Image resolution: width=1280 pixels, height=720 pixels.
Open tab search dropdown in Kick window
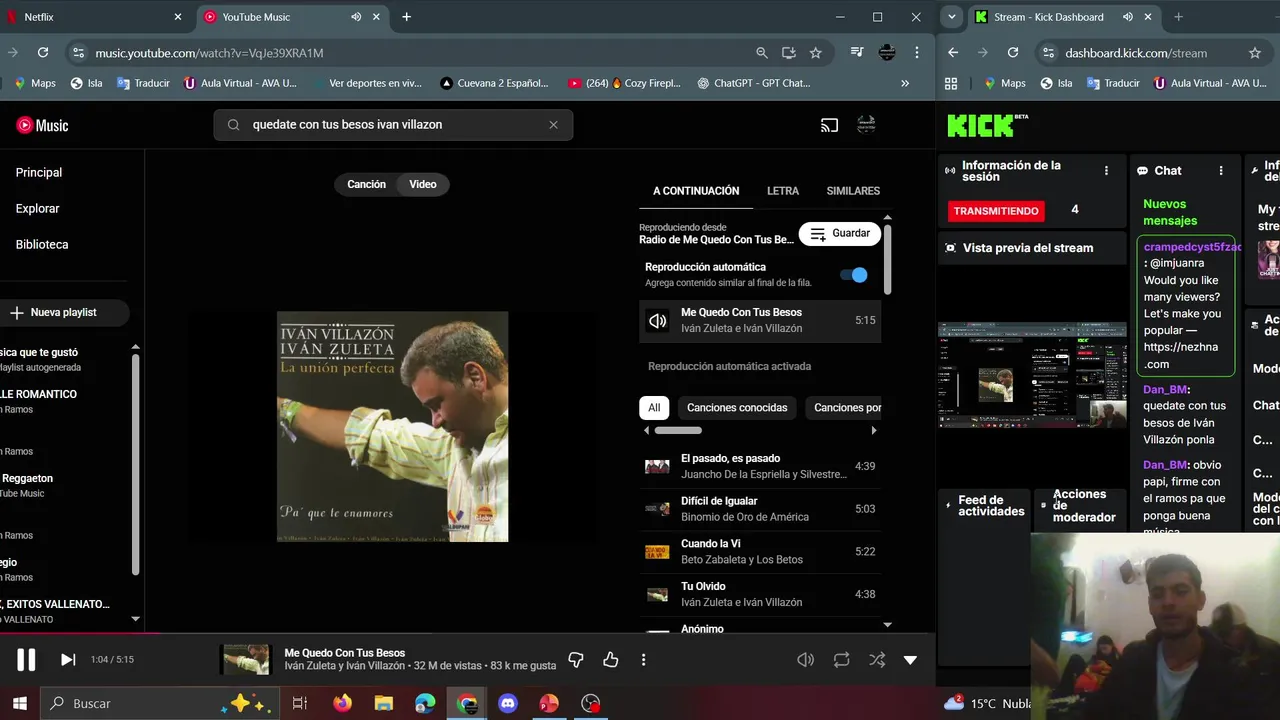tap(952, 17)
